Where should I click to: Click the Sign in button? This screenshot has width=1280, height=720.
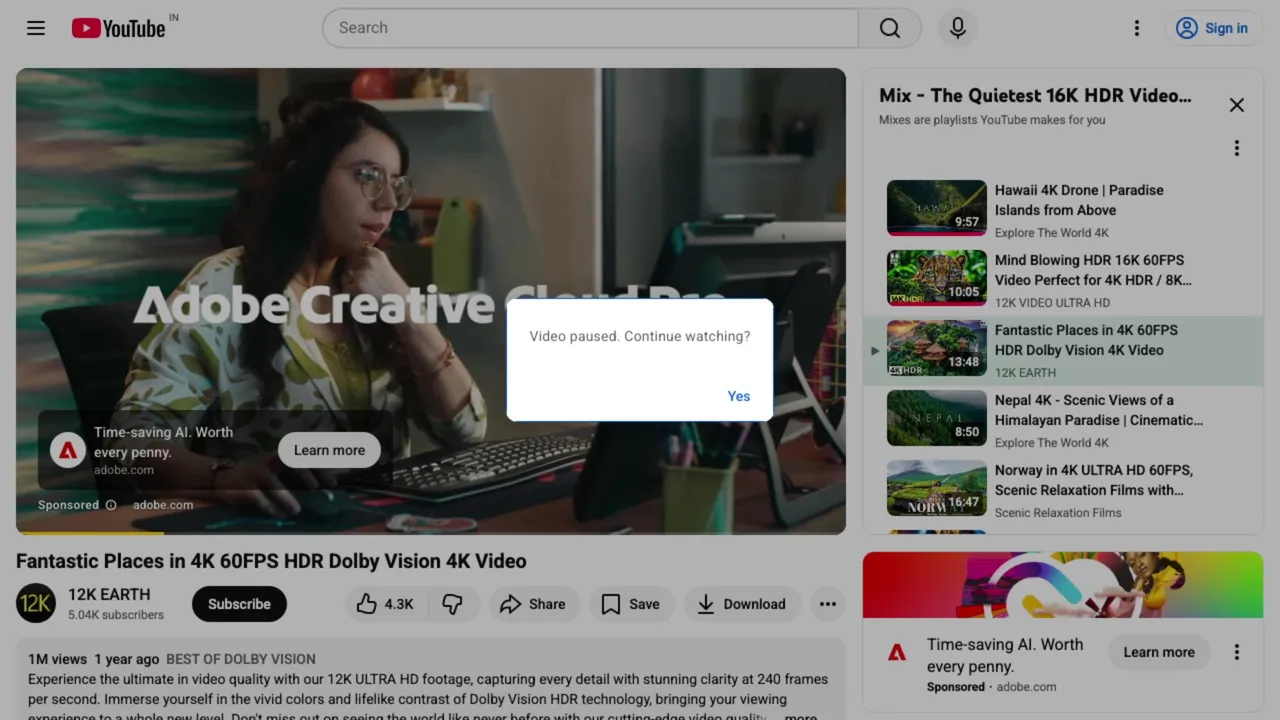tap(1212, 28)
